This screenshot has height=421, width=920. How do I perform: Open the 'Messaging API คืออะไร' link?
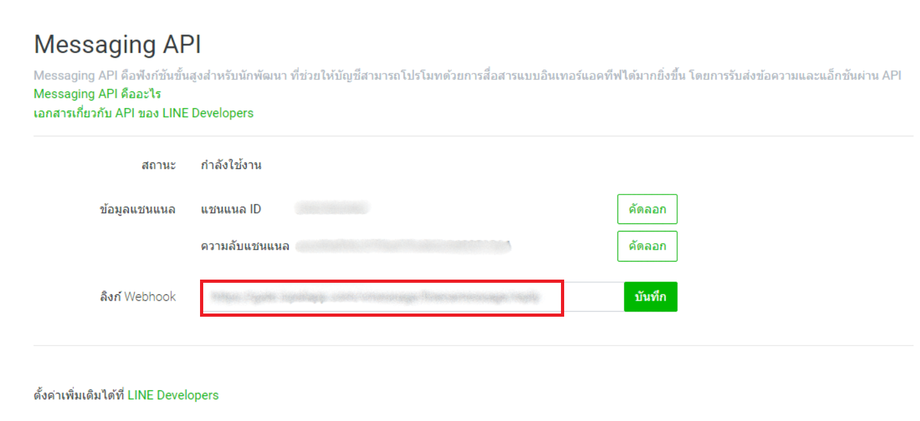97,94
